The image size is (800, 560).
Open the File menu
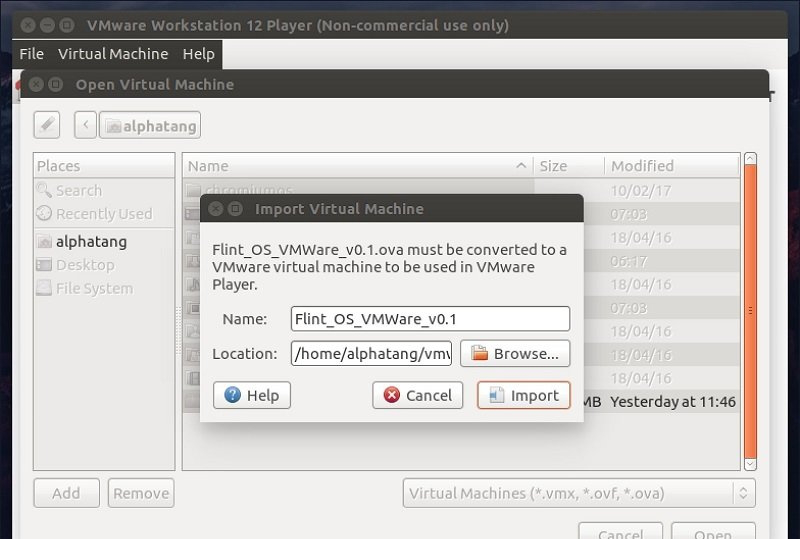coord(32,54)
